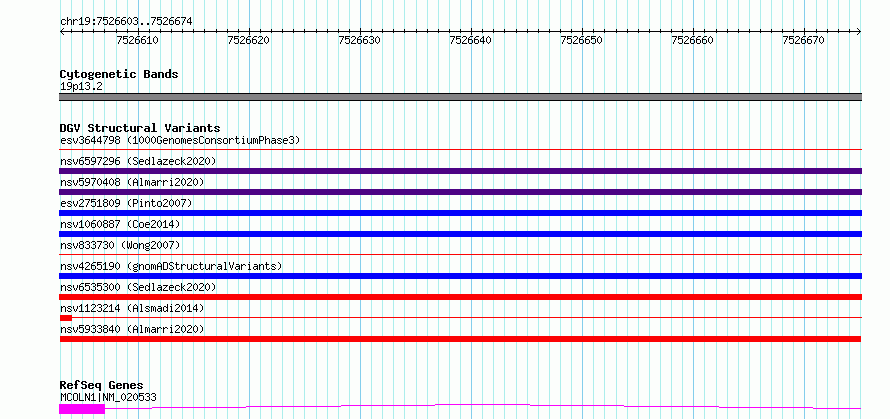
Task: Click the 7526650 ruler tick label
Action: point(581,40)
